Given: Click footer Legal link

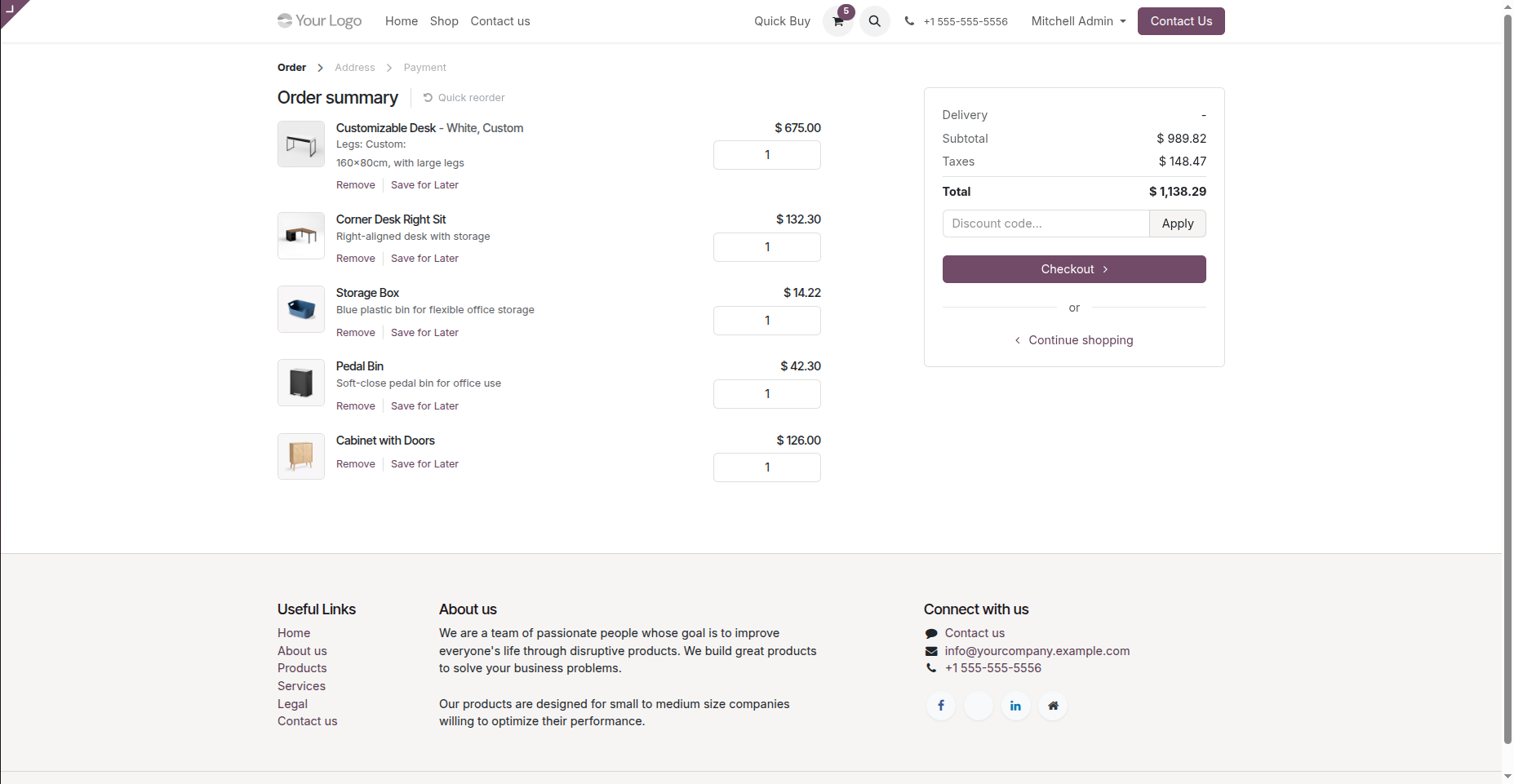Looking at the screenshot, I should pos(292,704).
